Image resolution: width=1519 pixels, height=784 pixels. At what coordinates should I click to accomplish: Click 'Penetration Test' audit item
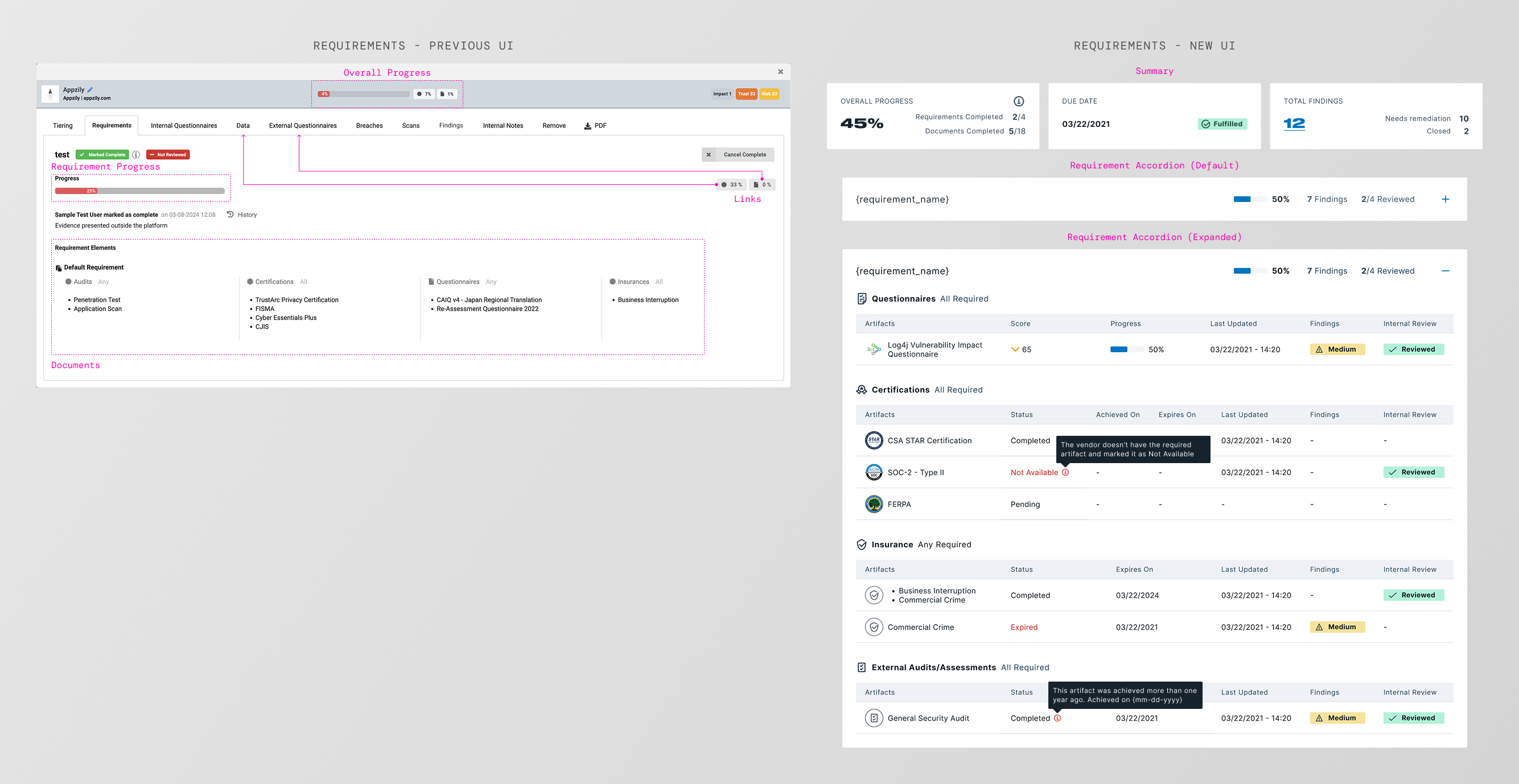(97, 300)
